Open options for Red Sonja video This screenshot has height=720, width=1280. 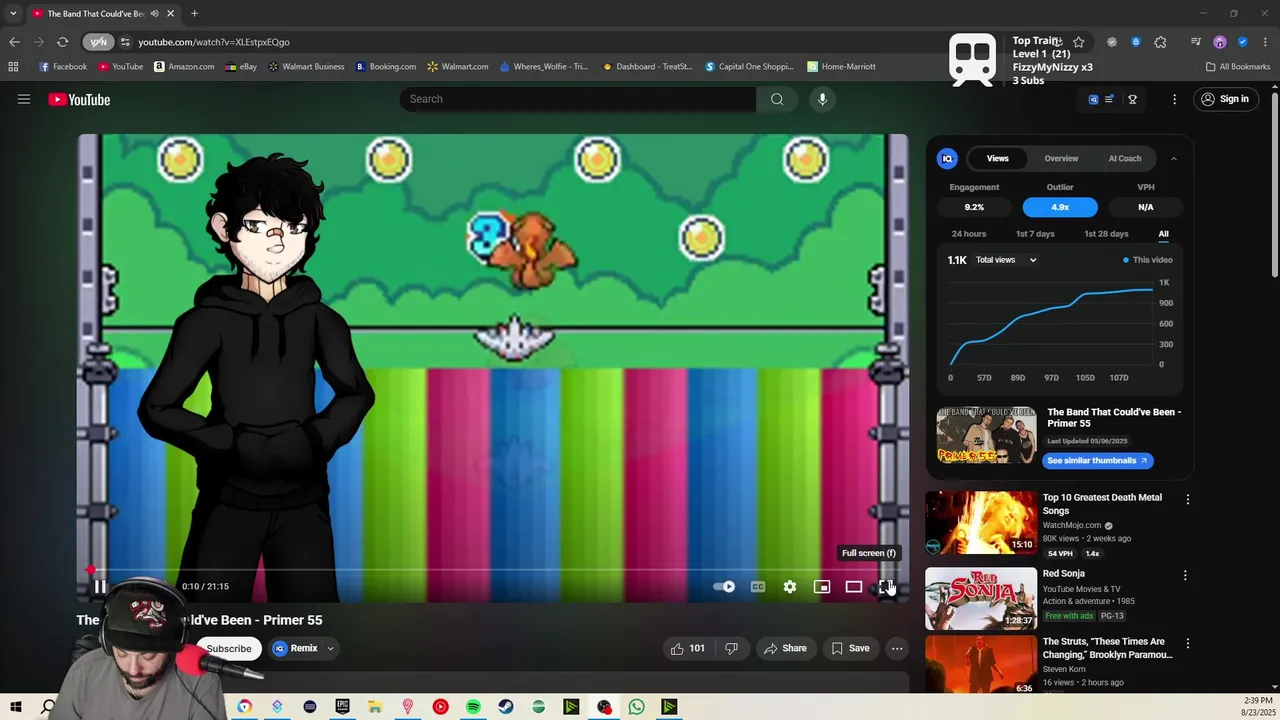coord(1185,575)
